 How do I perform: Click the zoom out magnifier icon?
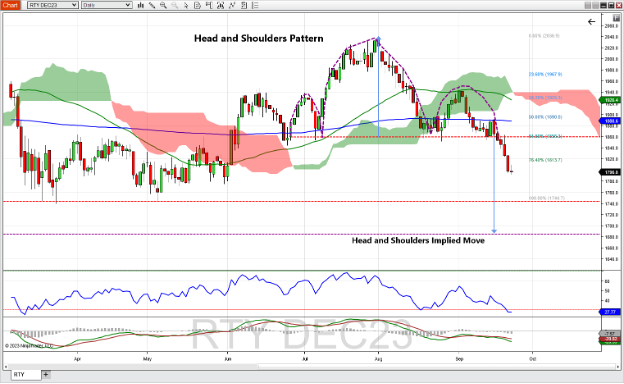pos(175,5)
